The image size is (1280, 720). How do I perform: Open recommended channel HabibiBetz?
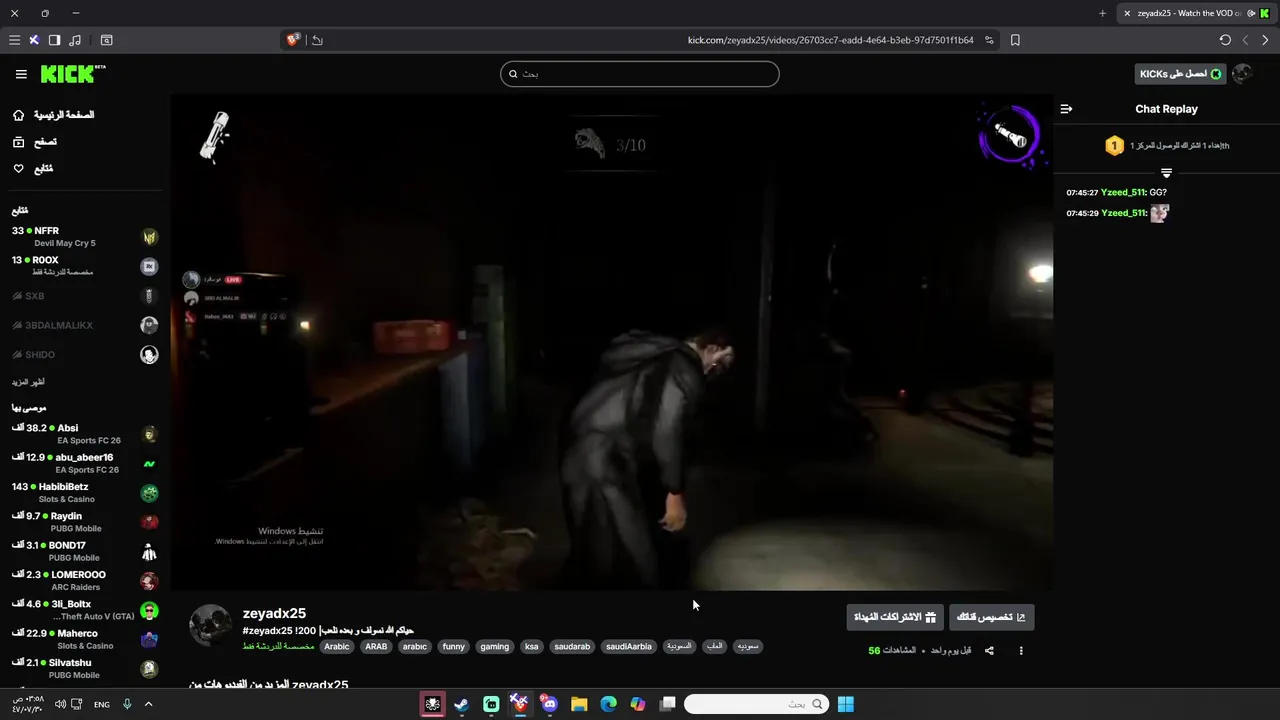coord(85,493)
